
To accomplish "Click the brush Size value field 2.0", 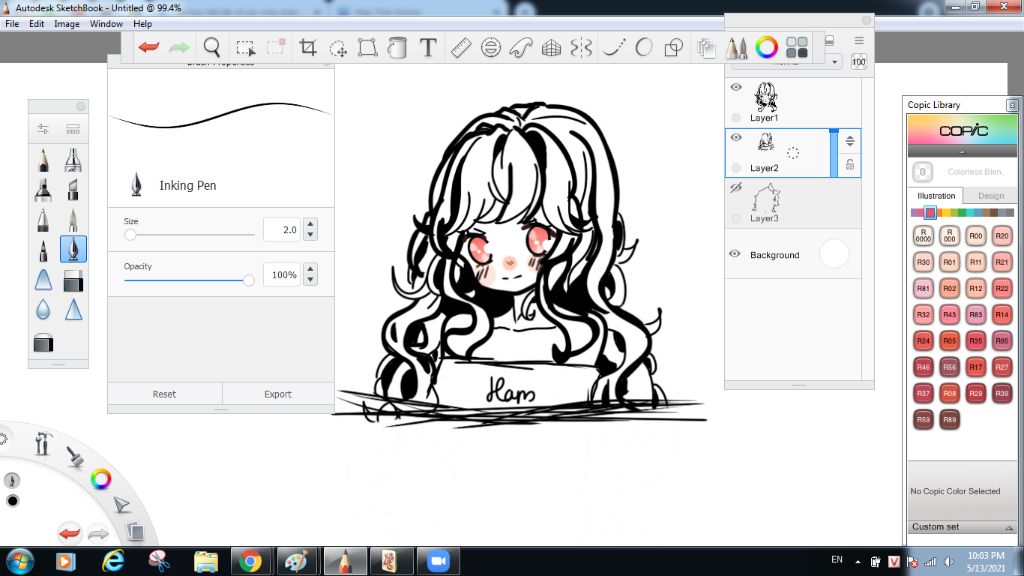I will click(x=282, y=230).
